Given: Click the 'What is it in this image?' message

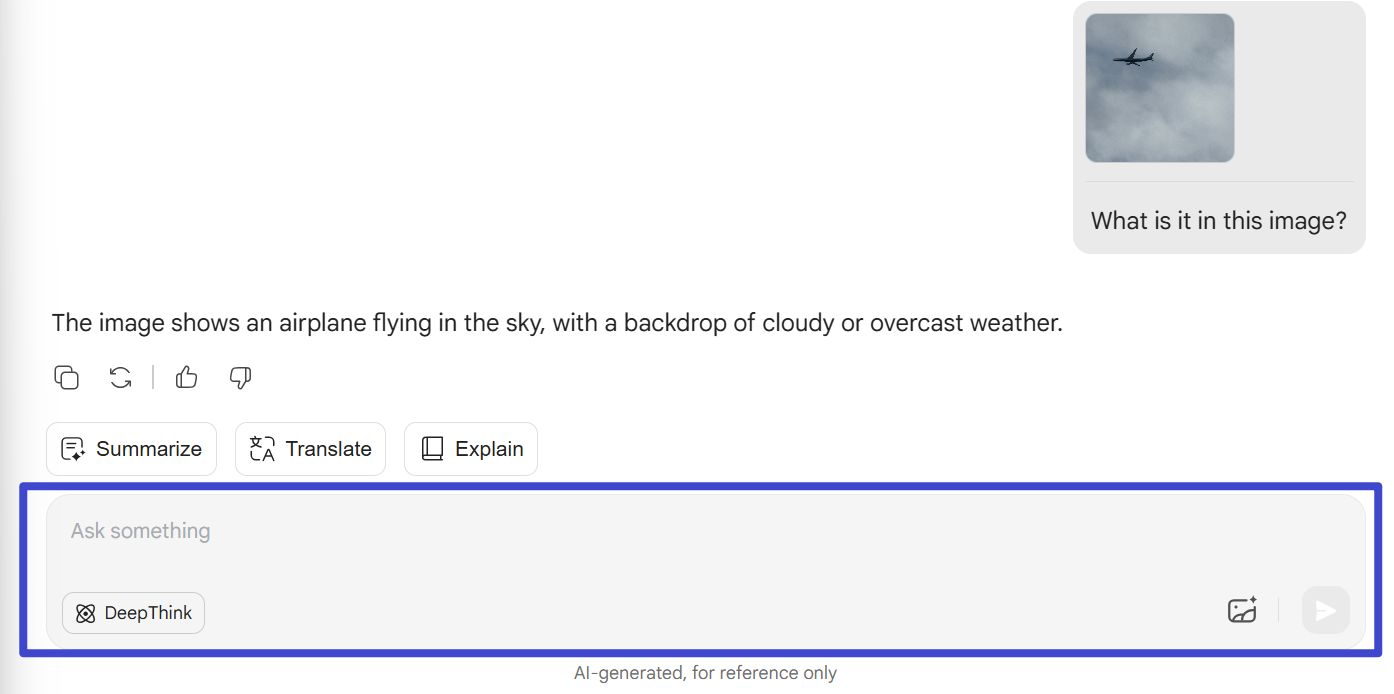Looking at the screenshot, I should [1219, 220].
